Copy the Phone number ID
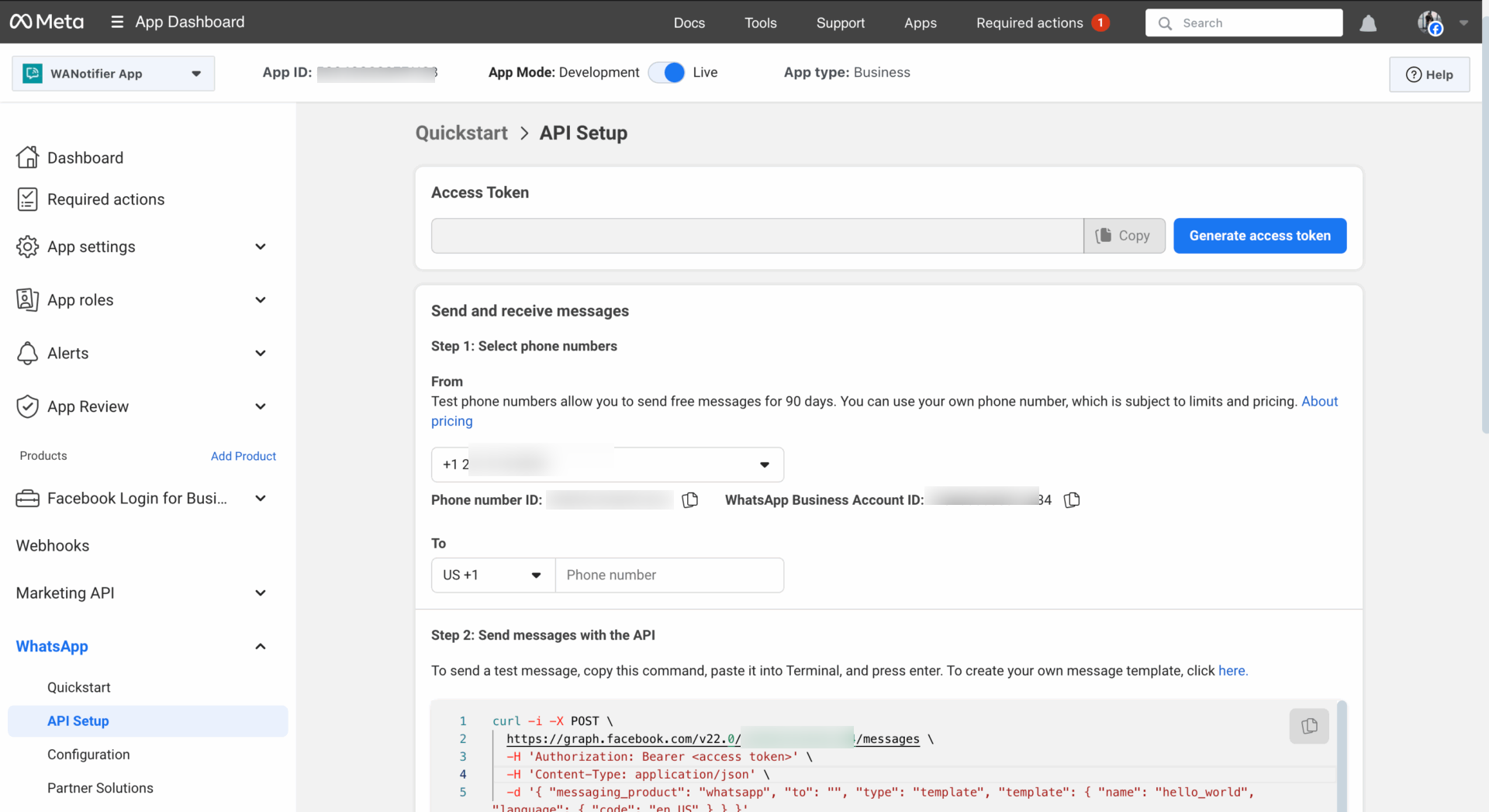Viewport: 1489px width, 812px height. click(x=689, y=500)
